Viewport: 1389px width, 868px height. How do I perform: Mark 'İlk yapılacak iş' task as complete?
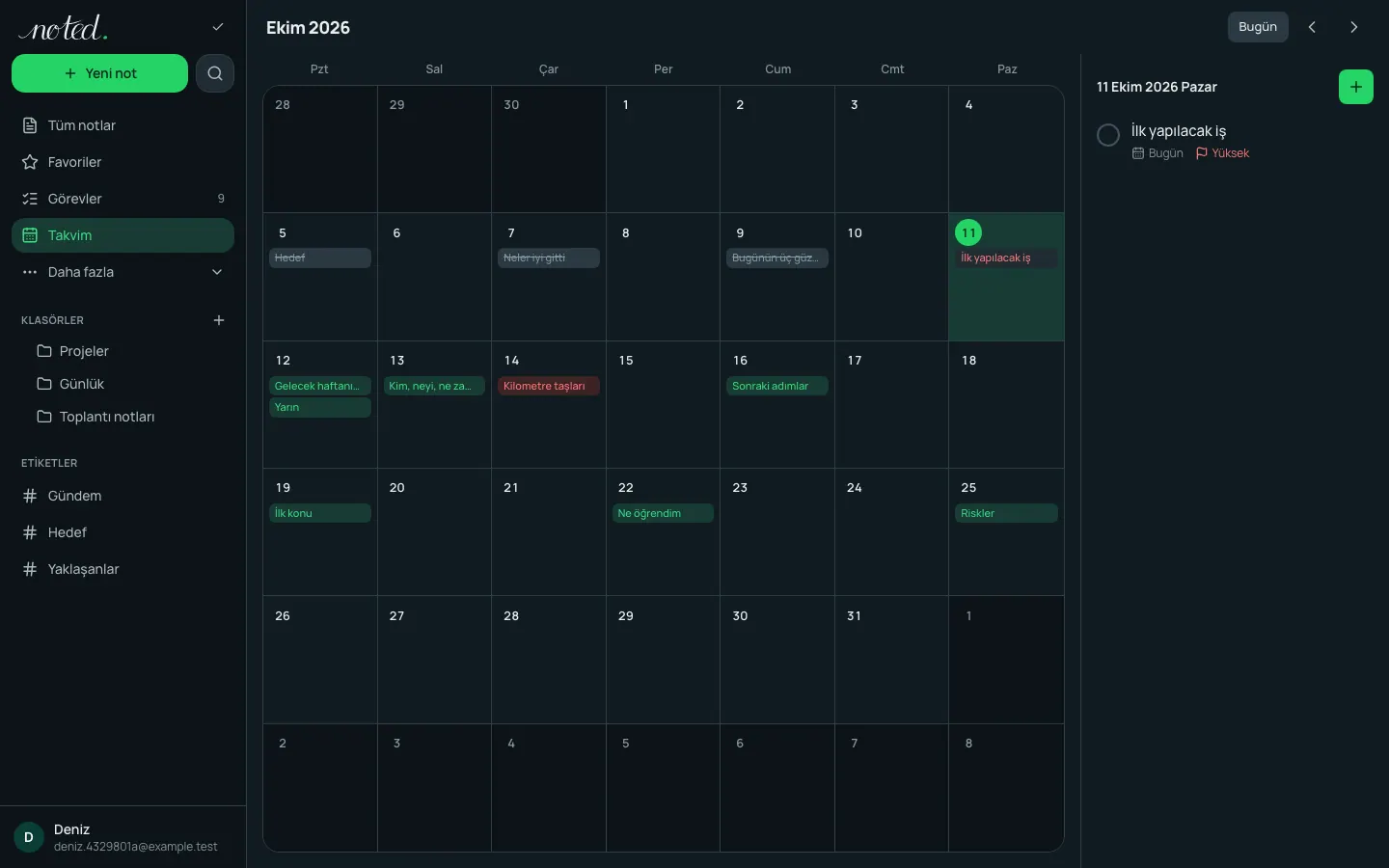(x=1108, y=135)
